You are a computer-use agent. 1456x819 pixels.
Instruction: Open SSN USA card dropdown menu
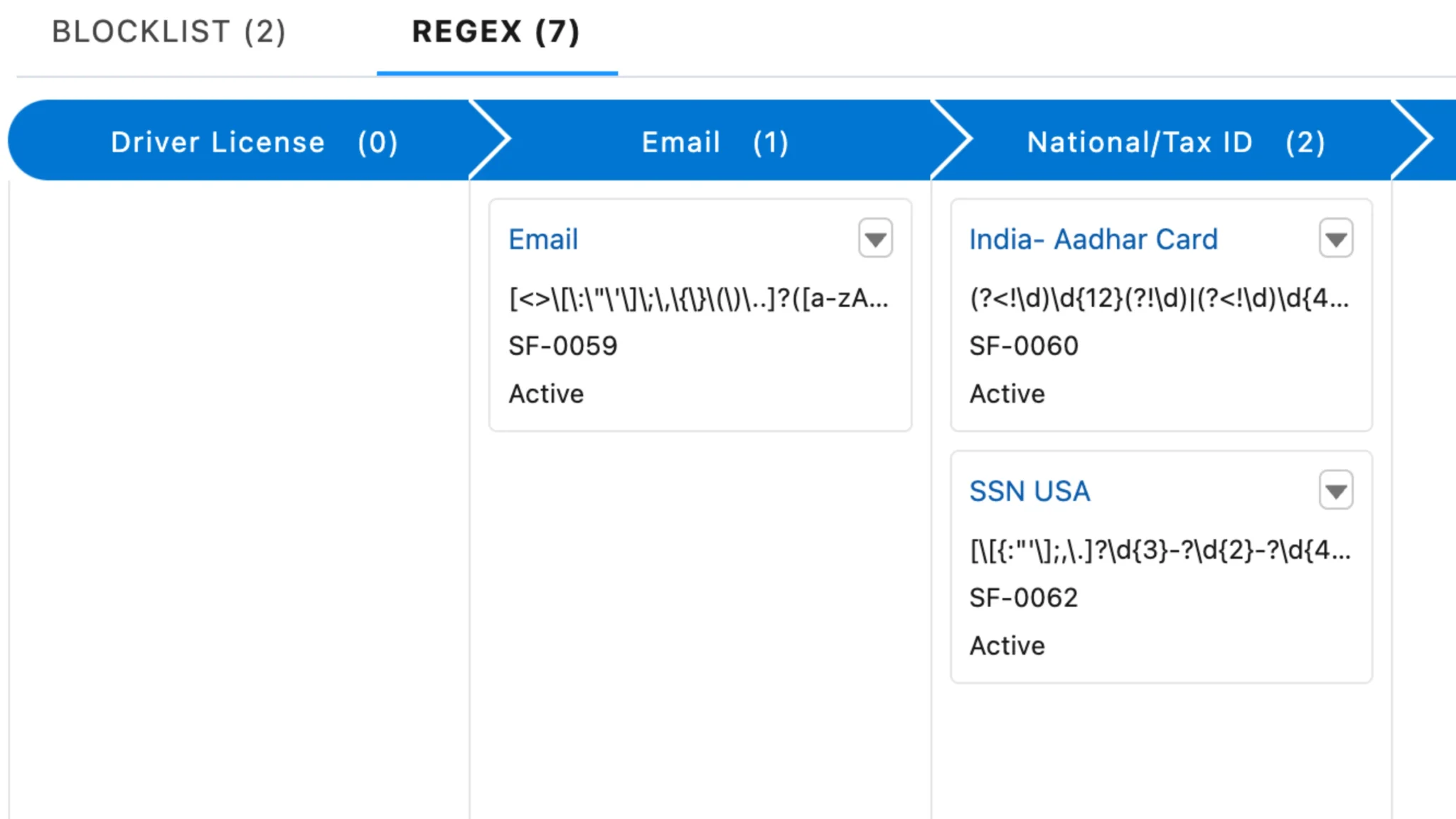[x=1336, y=491]
